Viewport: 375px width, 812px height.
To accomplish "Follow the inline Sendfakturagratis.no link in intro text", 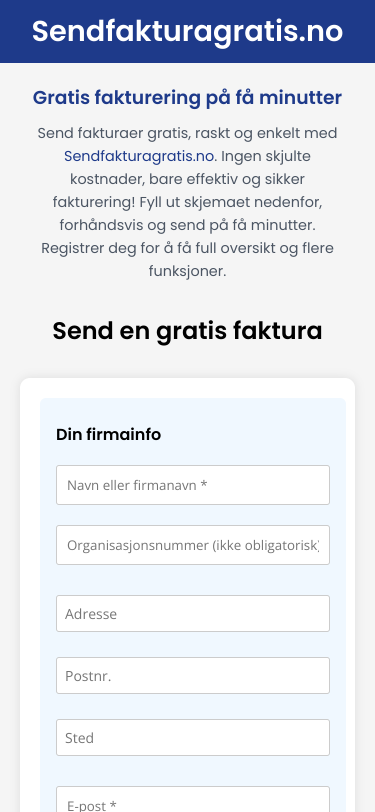I will click(x=139, y=156).
